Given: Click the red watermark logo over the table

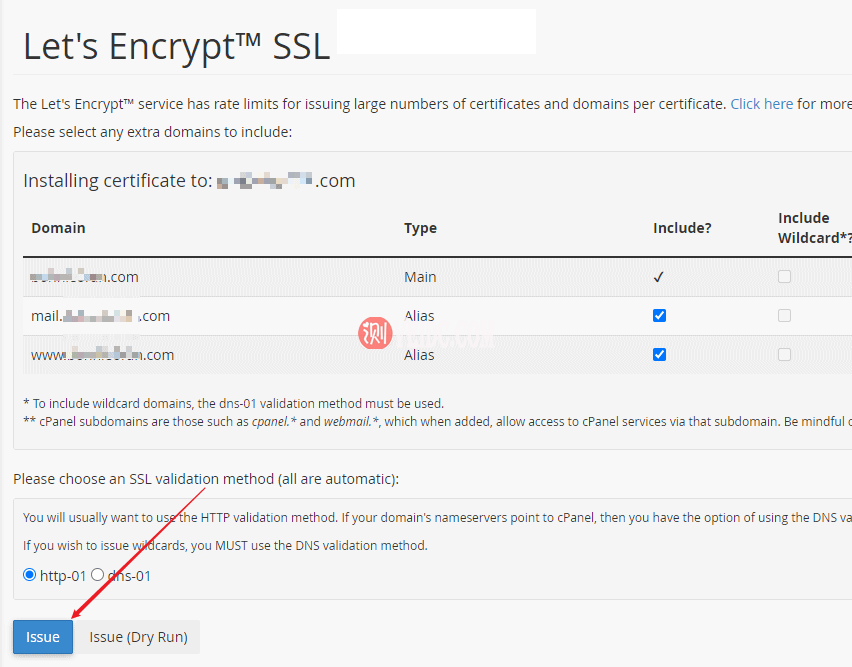Looking at the screenshot, I should point(375,334).
